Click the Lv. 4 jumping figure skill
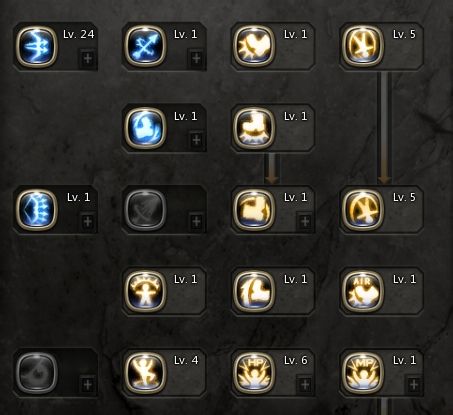The image size is (453, 415). click(145, 373)
